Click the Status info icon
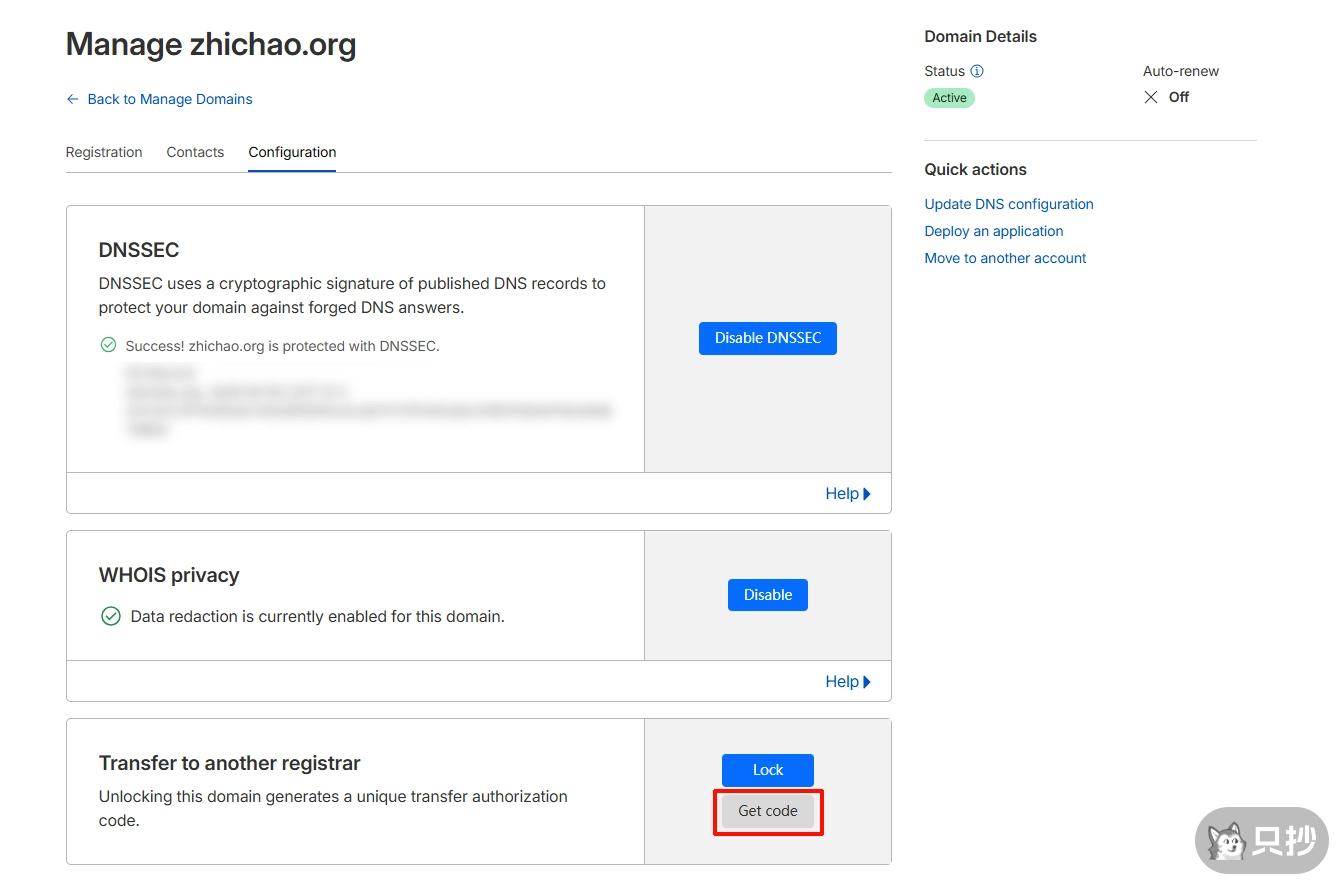Viewport: 1344px width, 889px height. (x=977, y=72)
